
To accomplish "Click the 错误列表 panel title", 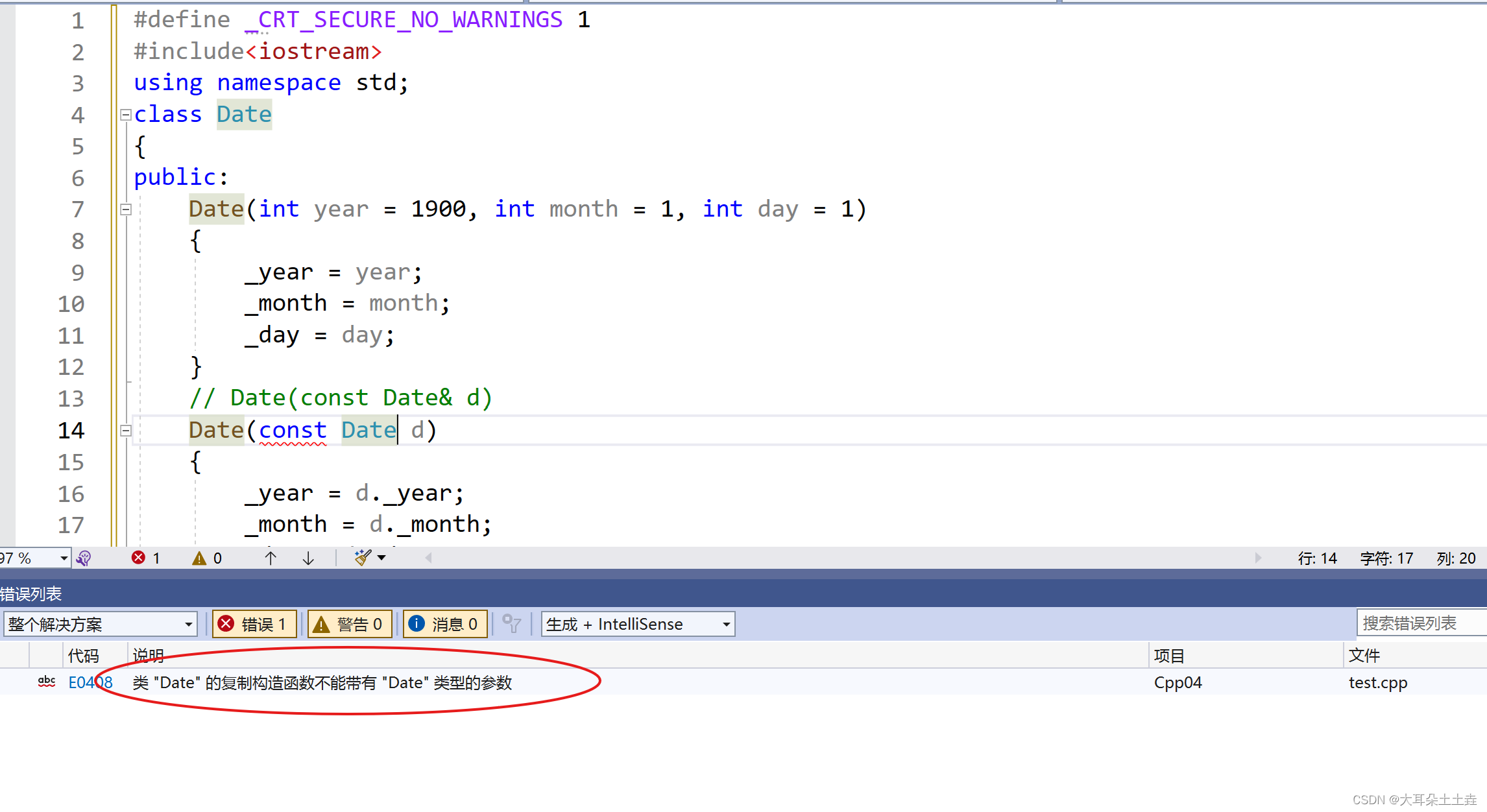I will click(31, 593).
